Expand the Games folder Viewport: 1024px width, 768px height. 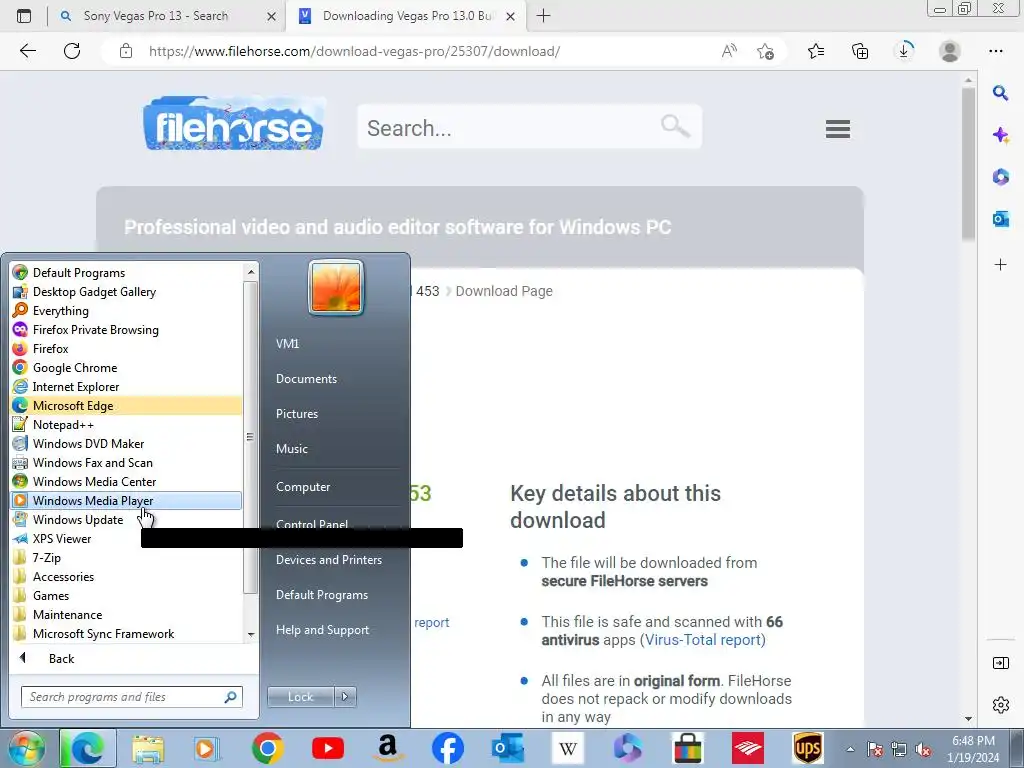[126, 596]
